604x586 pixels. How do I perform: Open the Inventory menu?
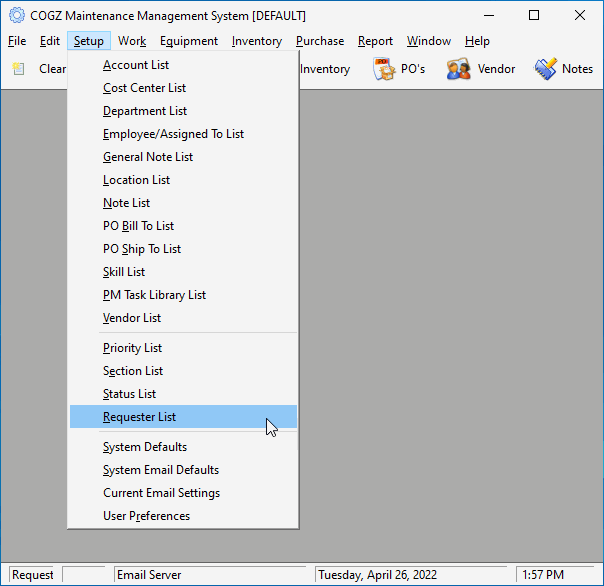click(x=257, y=41)
